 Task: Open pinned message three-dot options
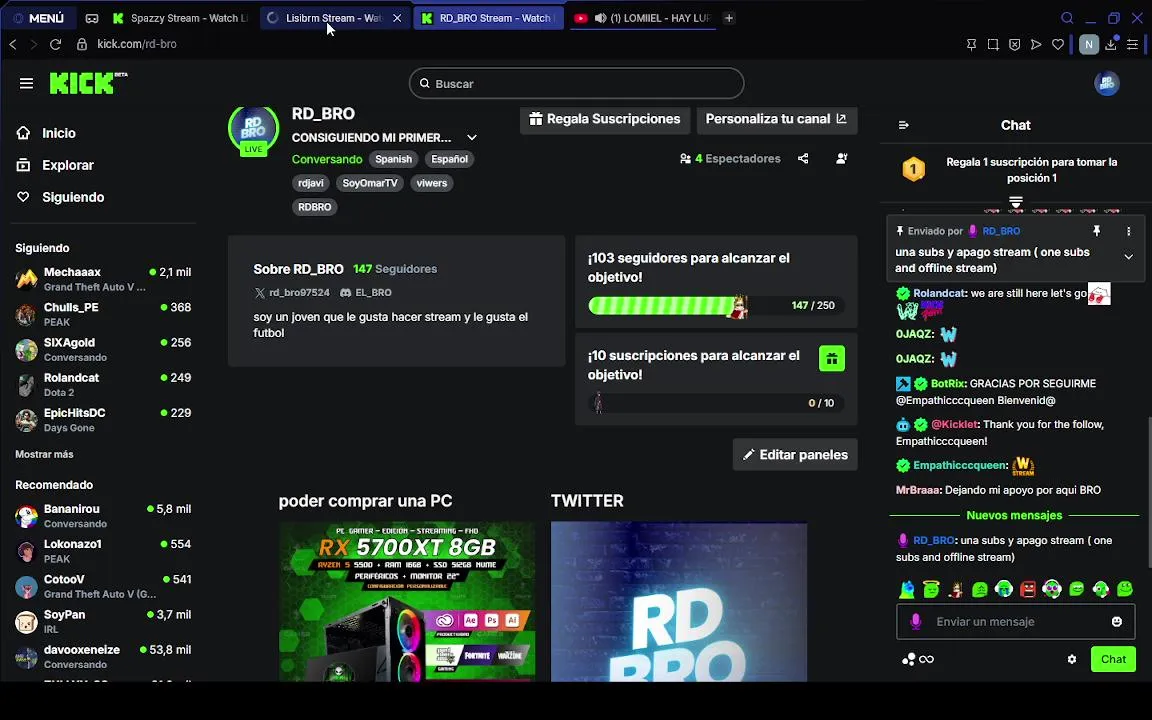(x=1128, y=231)
